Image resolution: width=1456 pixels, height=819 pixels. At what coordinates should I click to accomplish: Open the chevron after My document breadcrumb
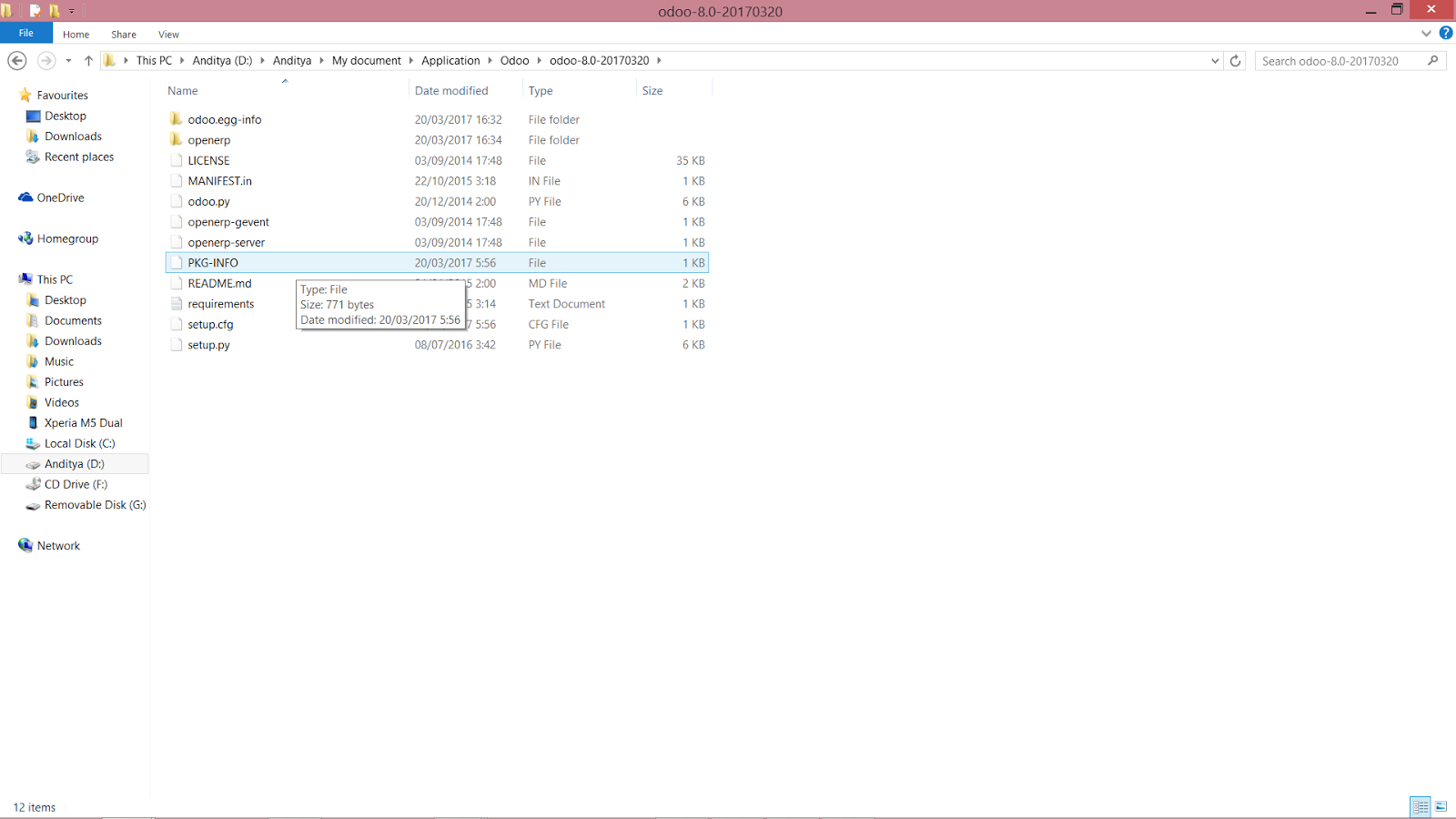(411, 61)
